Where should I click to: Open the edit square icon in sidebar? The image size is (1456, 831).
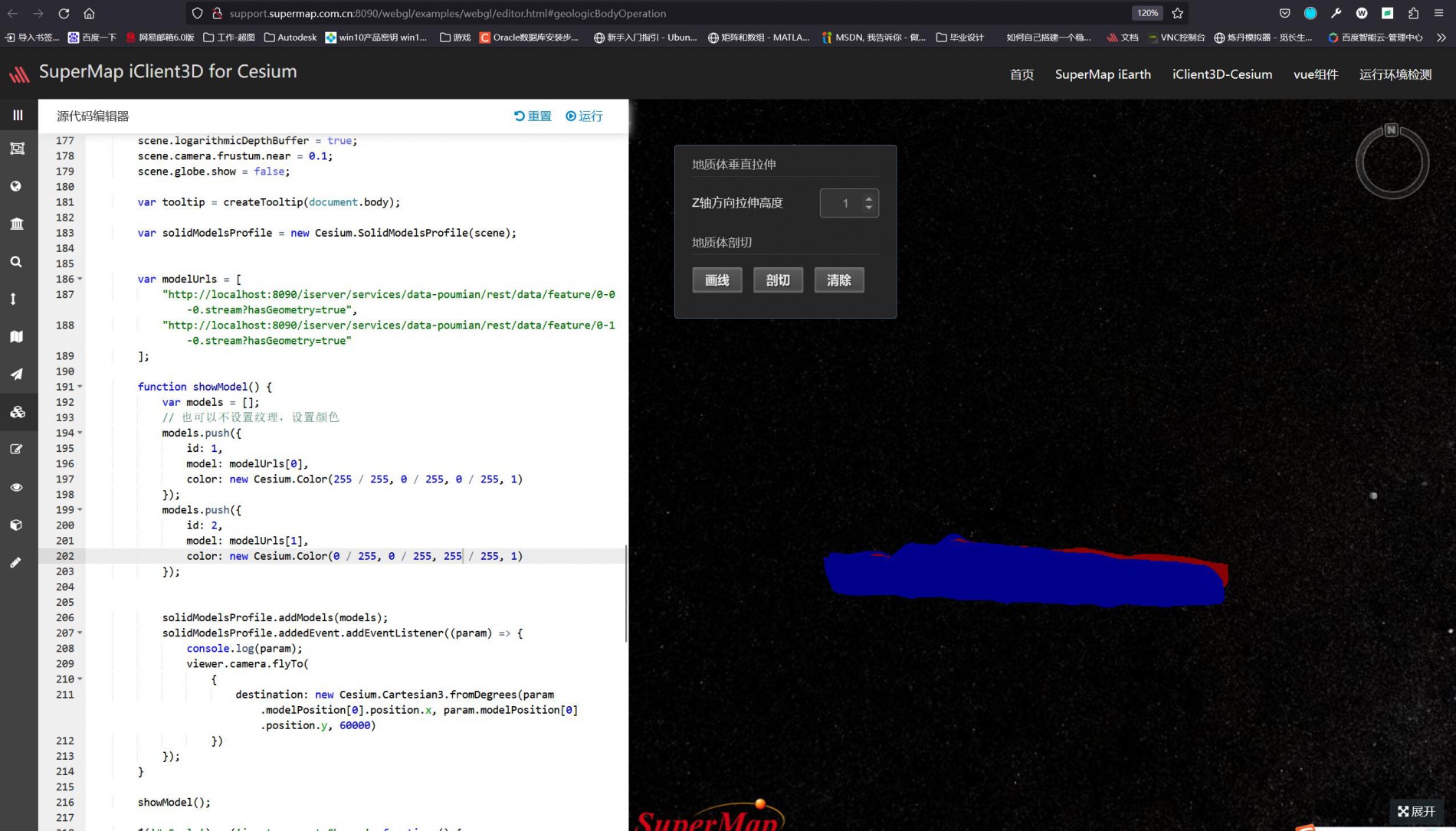[x=16, y=450]
